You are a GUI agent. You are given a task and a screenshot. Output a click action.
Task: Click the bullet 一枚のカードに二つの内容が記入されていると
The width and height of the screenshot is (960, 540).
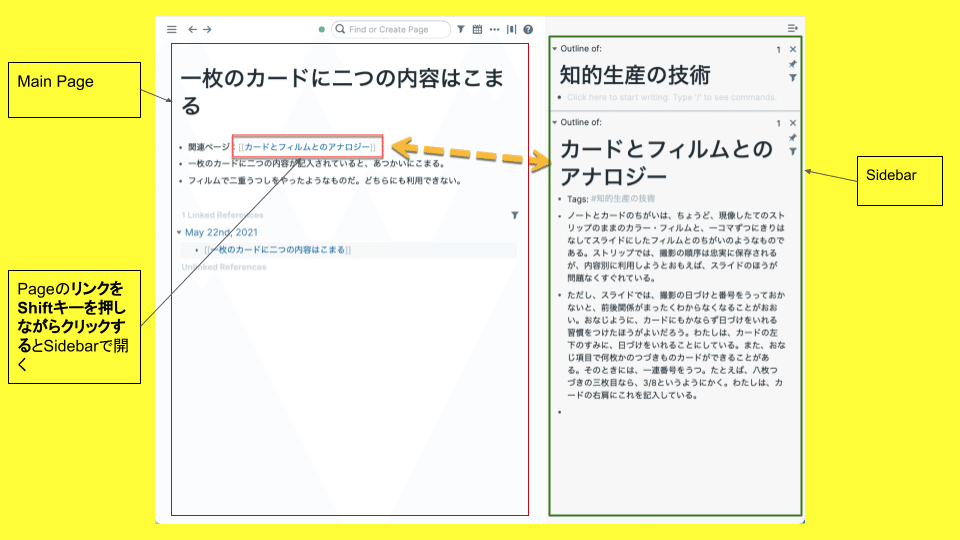coord(317,163)
